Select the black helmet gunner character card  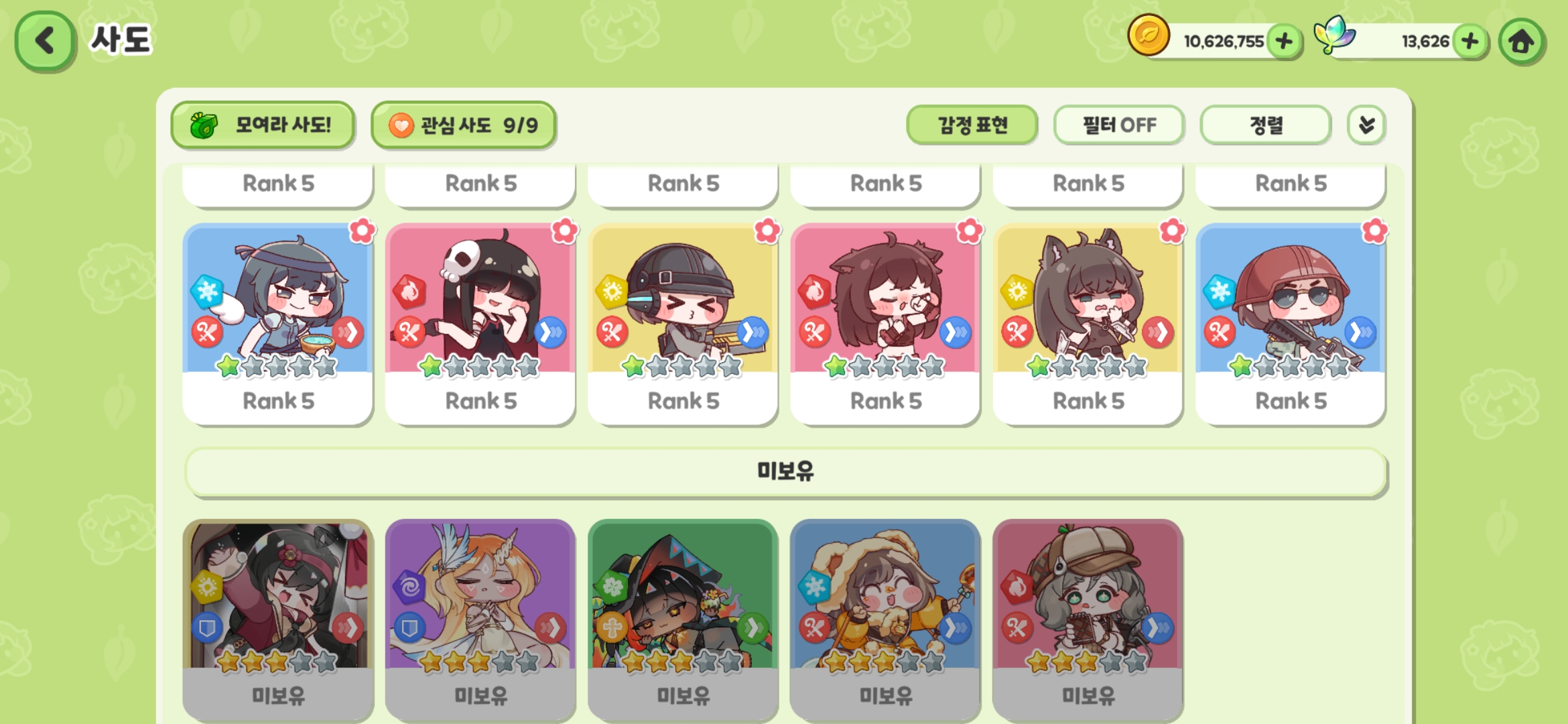point(683,324)
